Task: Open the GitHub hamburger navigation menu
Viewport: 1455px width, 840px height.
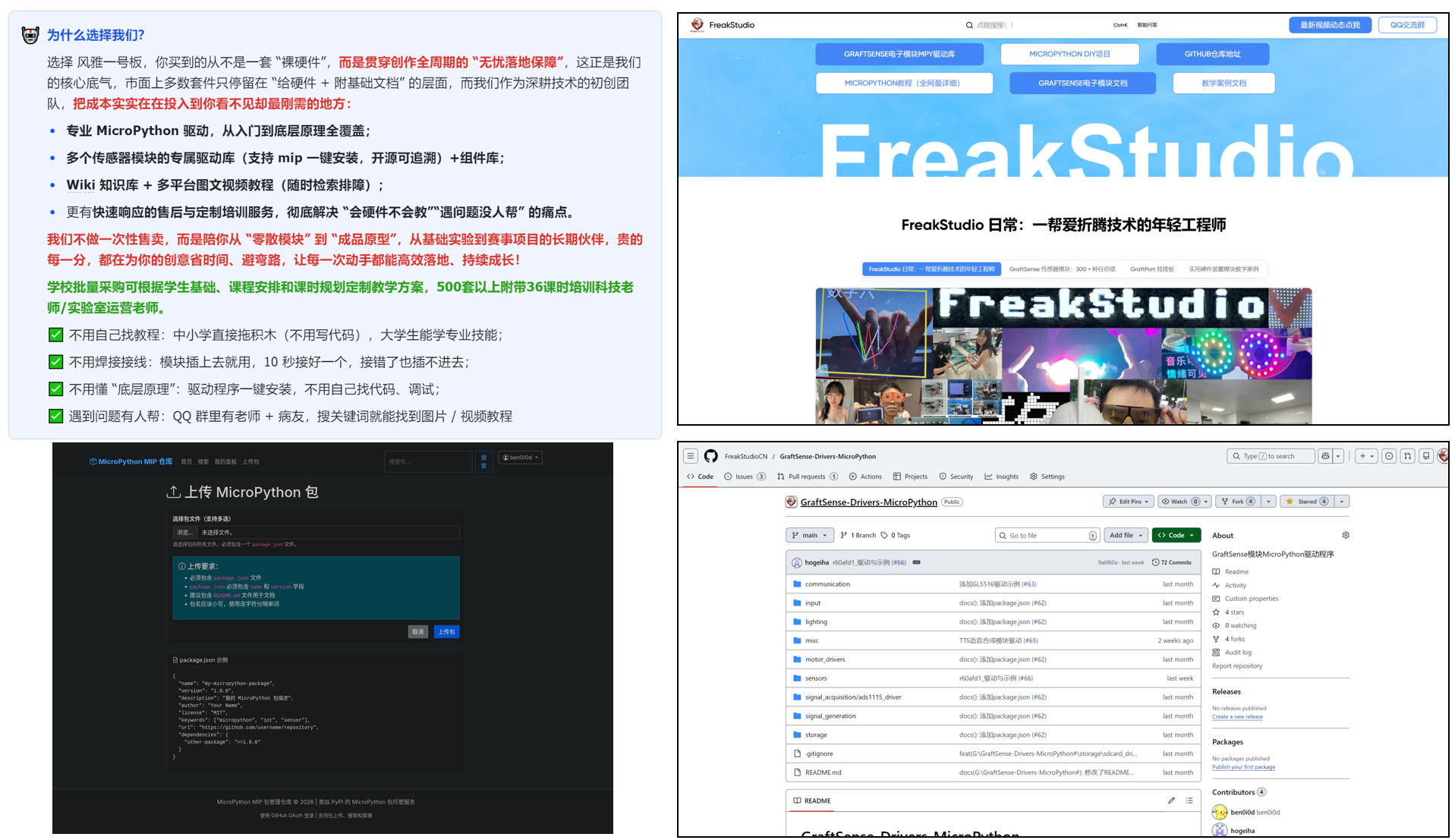Action: pos(690,456)
